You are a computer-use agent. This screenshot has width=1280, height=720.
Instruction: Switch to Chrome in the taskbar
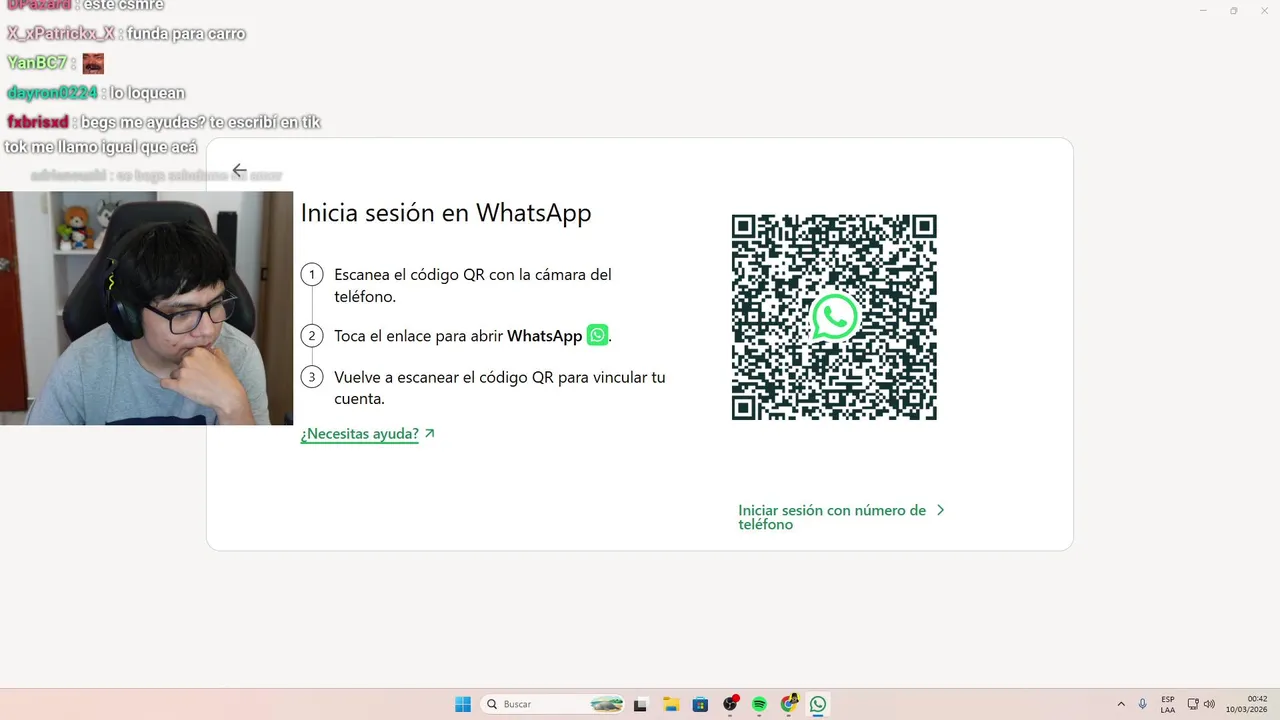tap(789, 704)
